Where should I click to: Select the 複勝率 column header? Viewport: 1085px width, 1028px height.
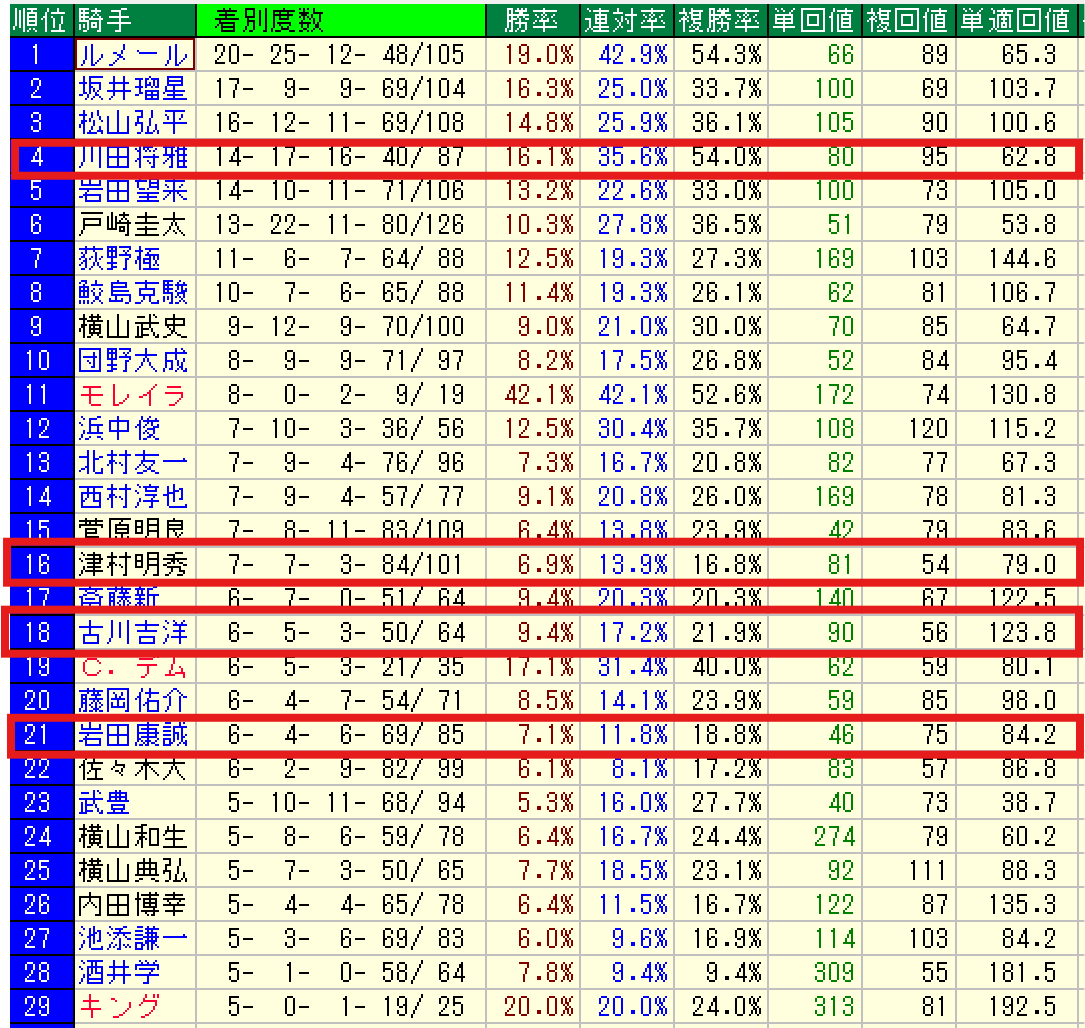(720, 19)
